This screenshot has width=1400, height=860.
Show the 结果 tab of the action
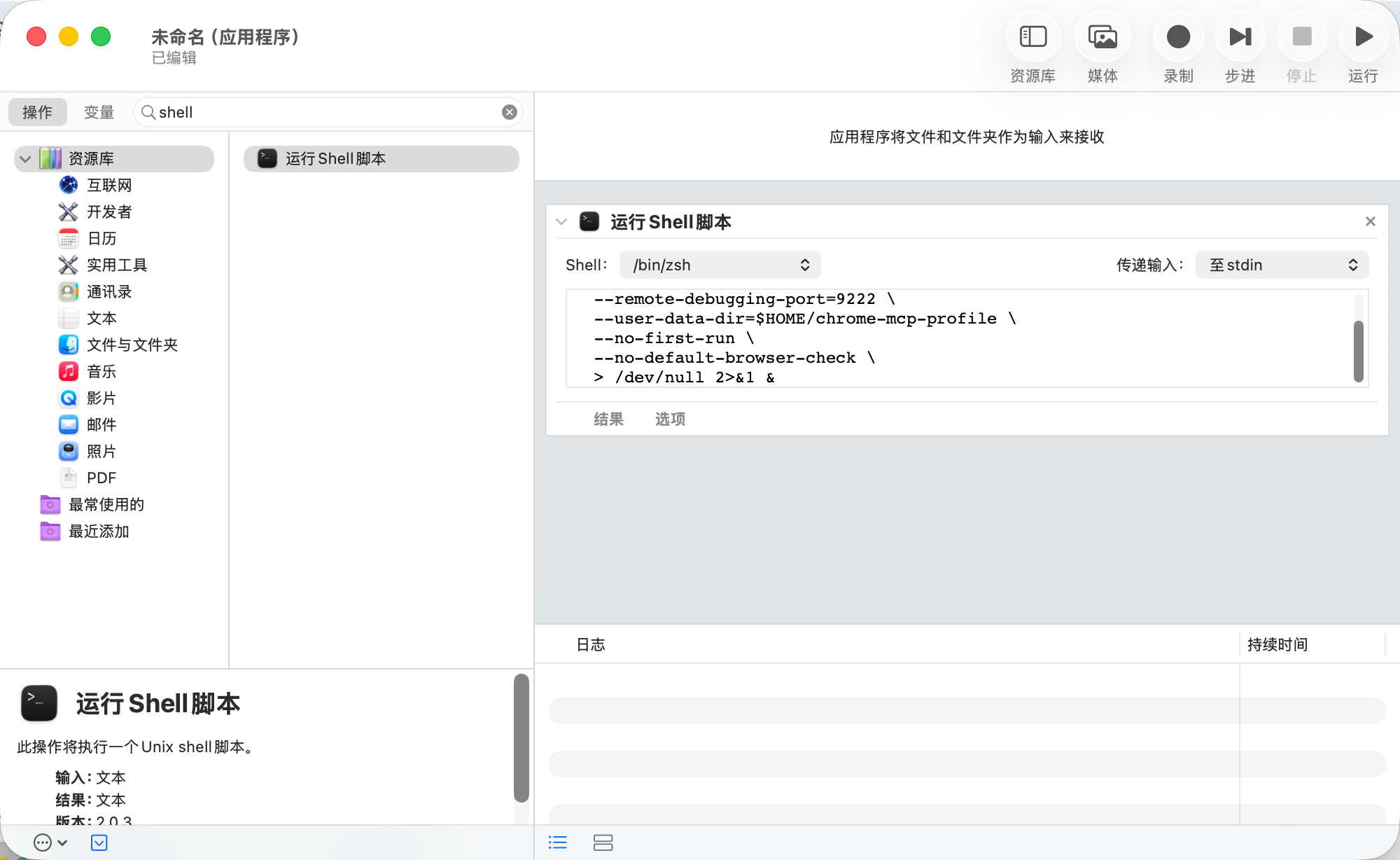(x=608, y=419)
